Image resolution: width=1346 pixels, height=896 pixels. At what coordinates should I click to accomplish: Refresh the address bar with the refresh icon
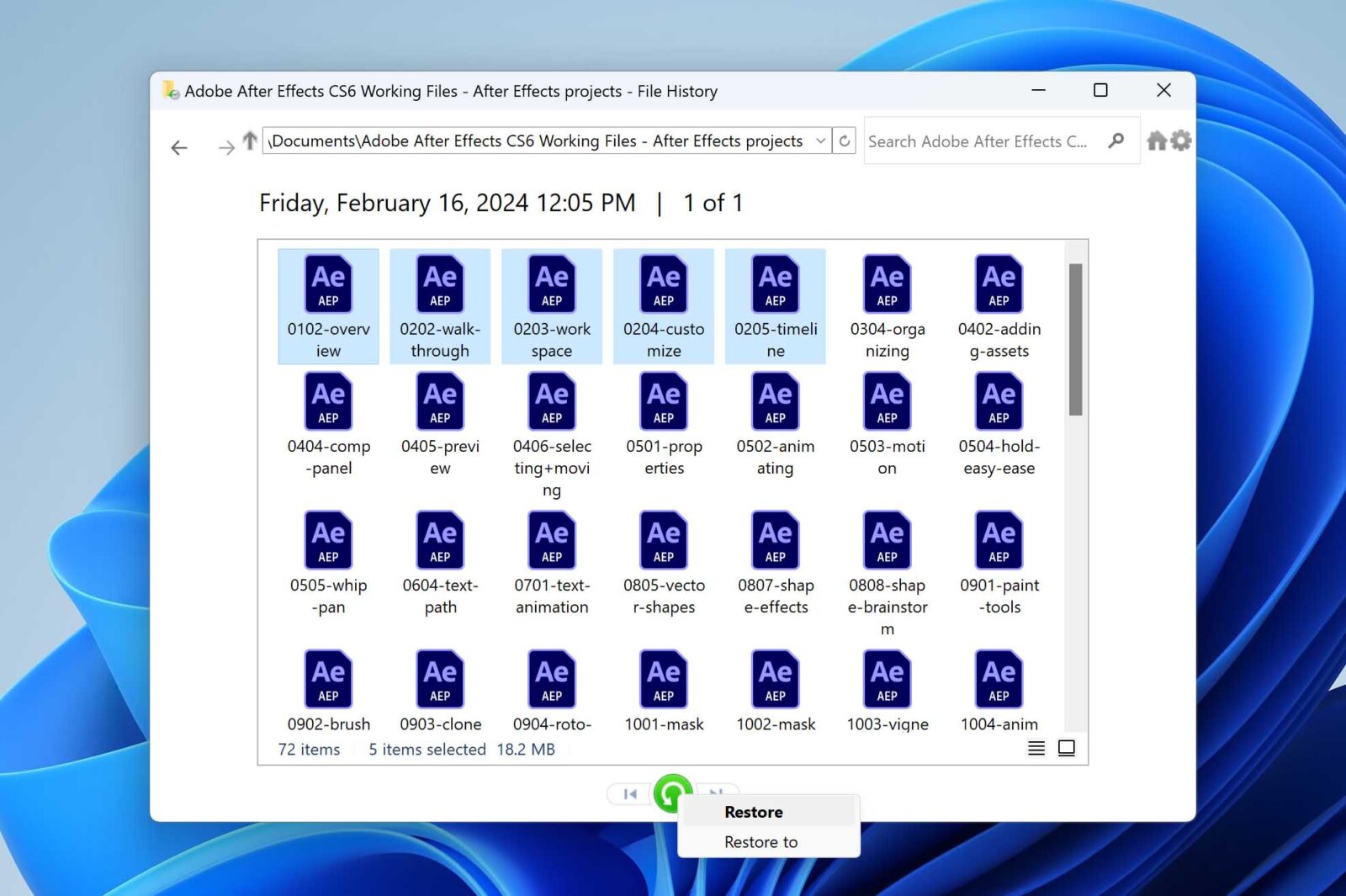843,141
